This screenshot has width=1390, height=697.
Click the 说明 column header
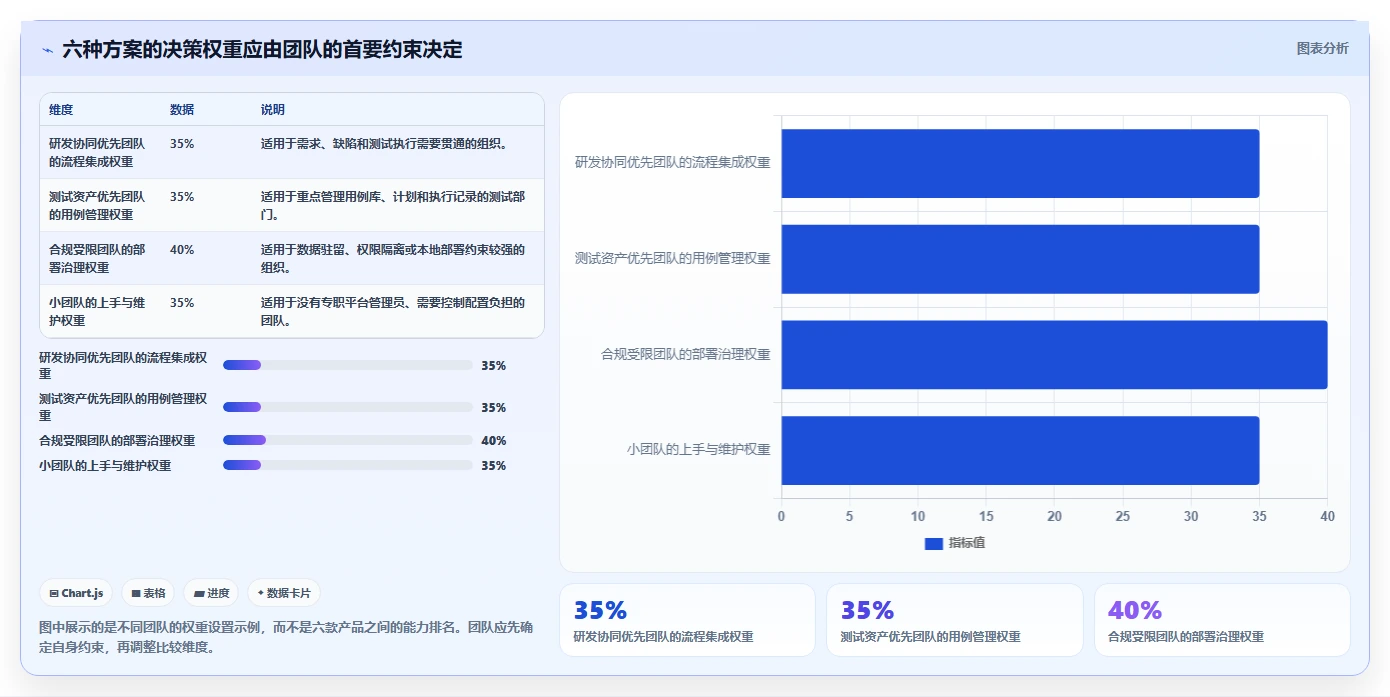pyautogui.click(x=273, y=110)
